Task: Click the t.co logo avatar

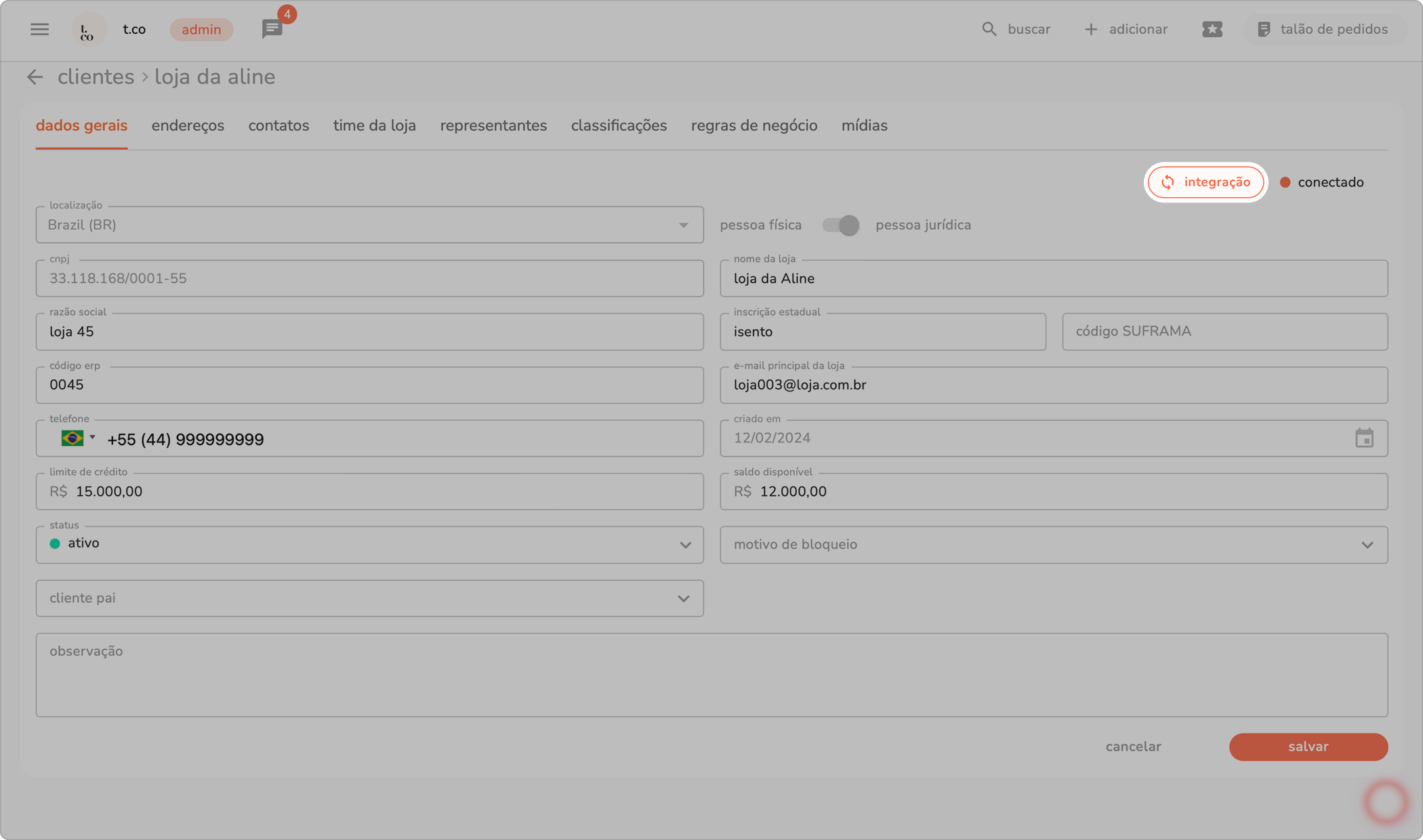Action: [x=88, y=30]
